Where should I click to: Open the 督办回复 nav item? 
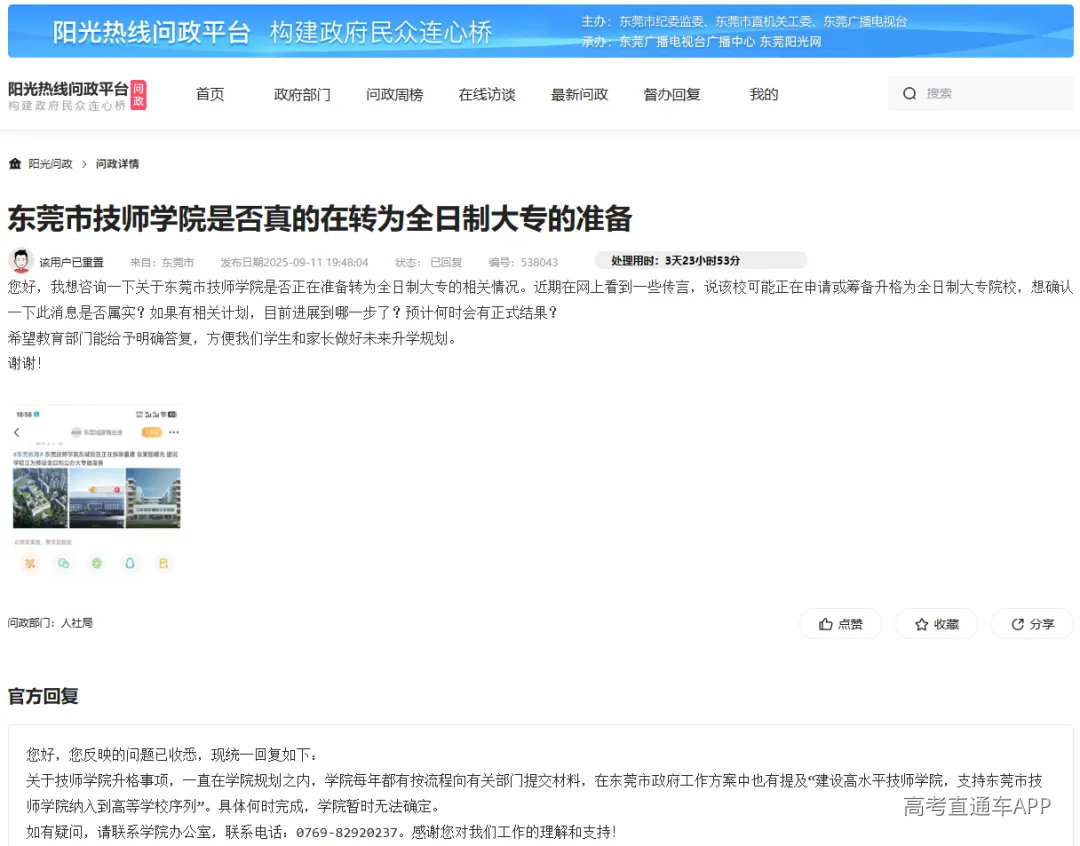pyautogui.click(x=672, y=94)
